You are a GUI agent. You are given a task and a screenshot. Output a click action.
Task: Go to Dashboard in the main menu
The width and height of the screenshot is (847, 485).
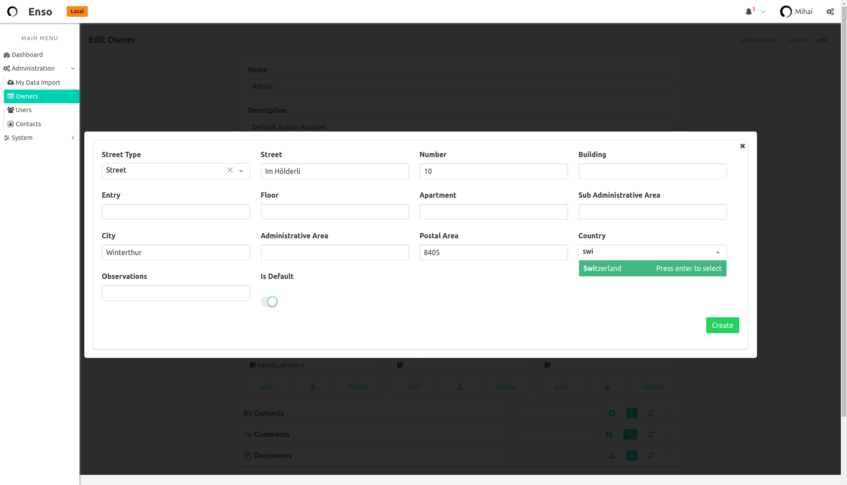pos(23,55)
